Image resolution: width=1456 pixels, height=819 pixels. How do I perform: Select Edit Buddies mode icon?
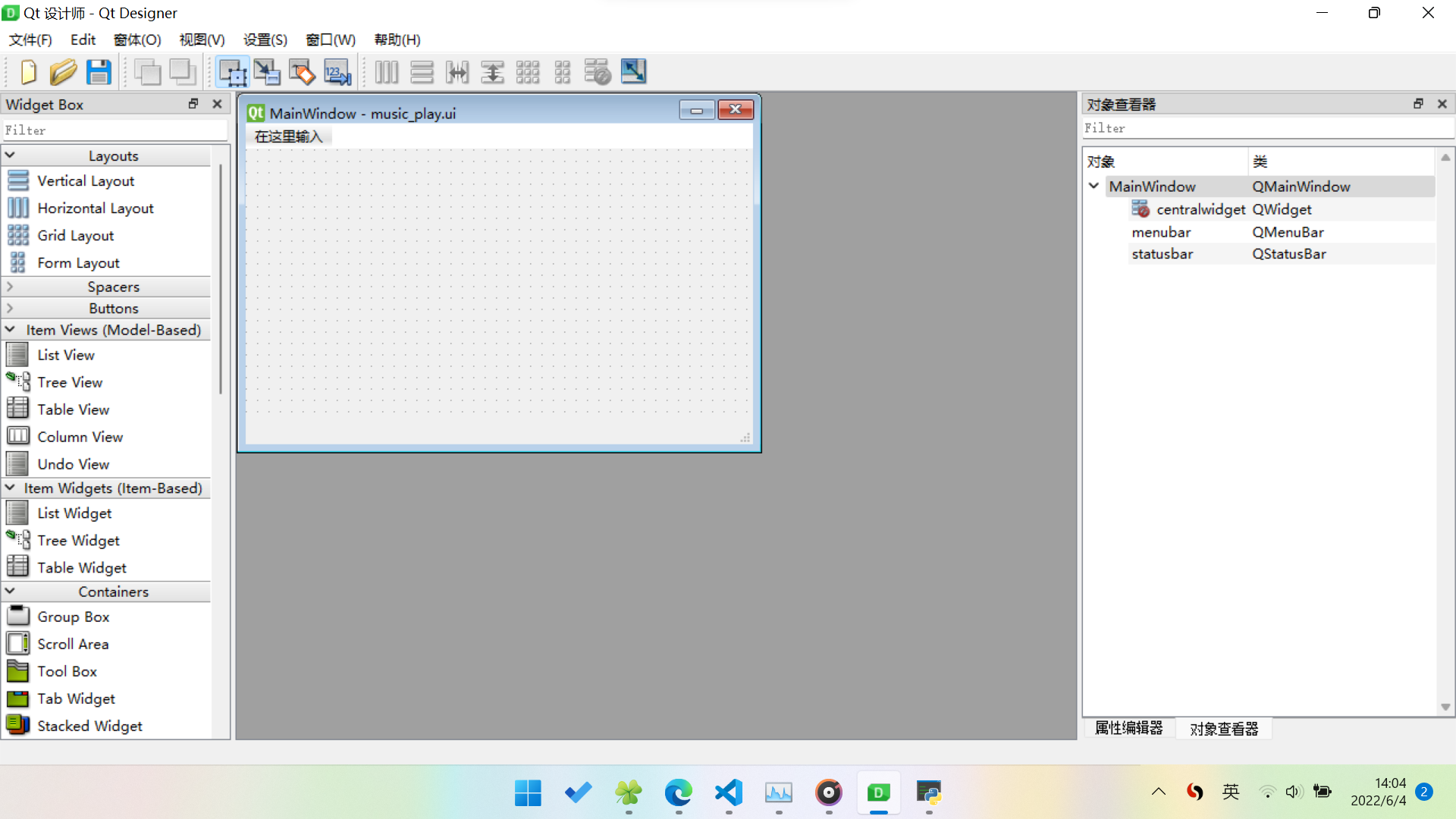302,72
